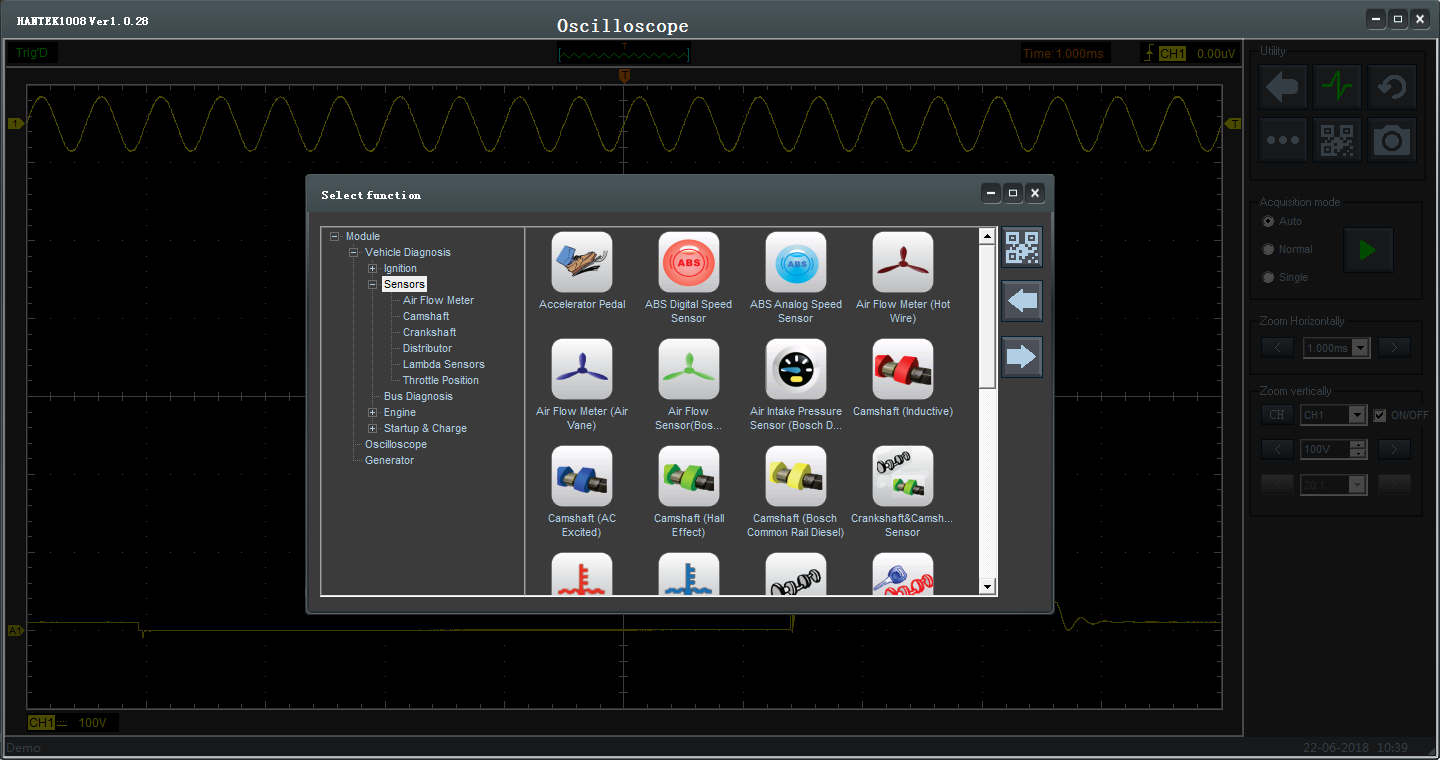Select the Single acquisition mode
The height and width of the screenshot is (760, 1440).
coord(1269,277)
